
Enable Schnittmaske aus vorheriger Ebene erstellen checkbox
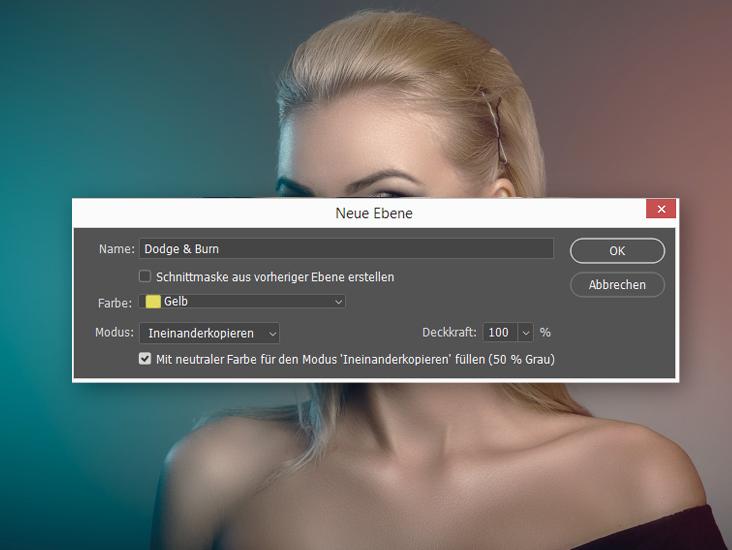pyautogui.click(x=145, y=276)
